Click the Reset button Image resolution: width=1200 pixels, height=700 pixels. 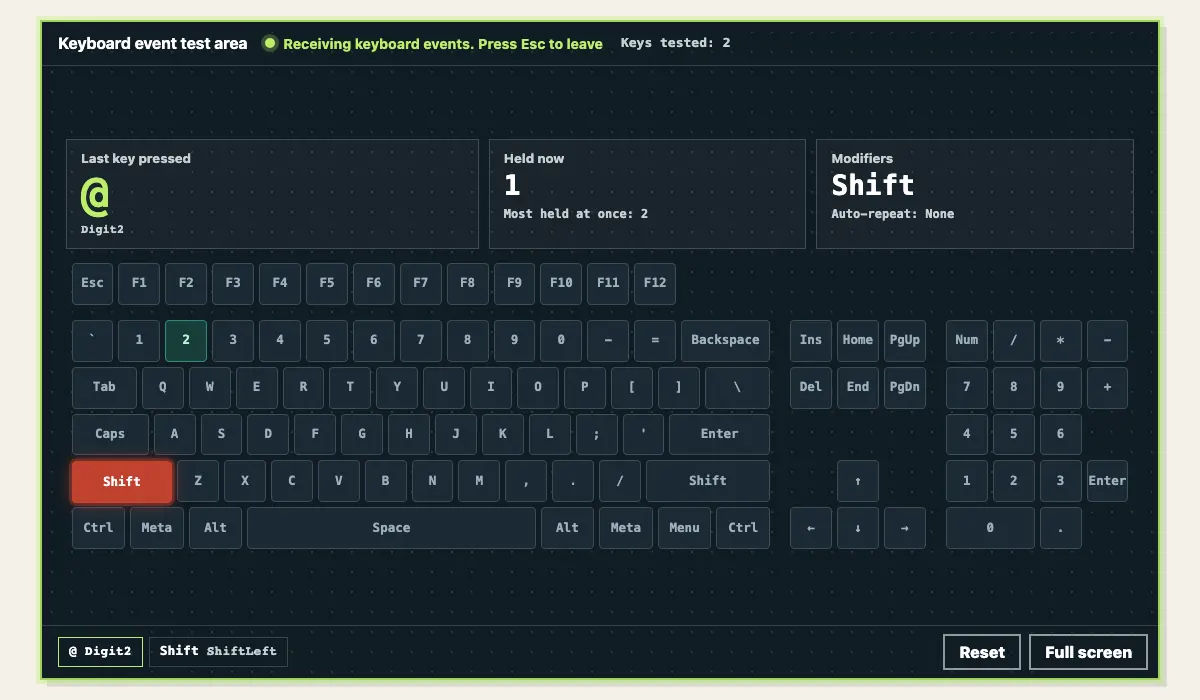(x=982, y=652)
